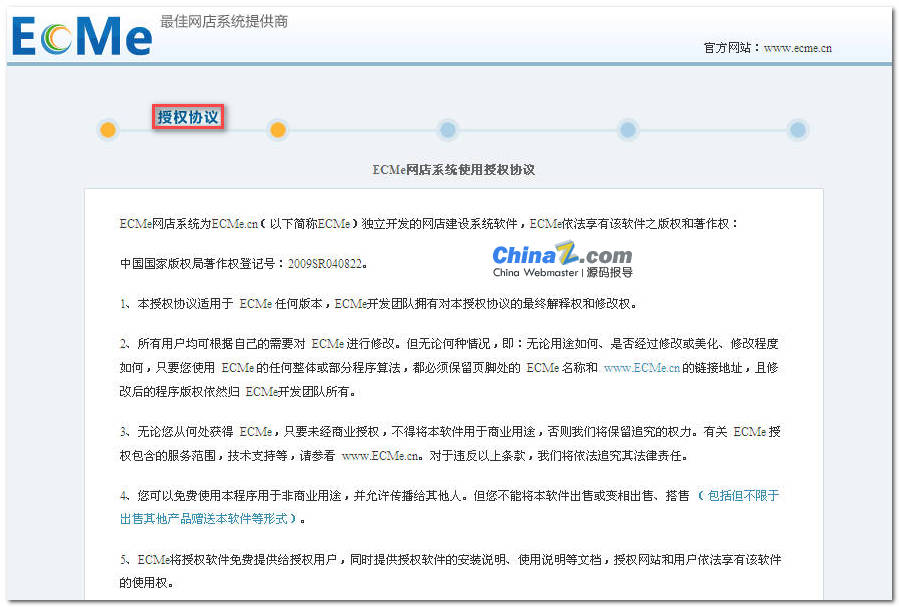Select the second orange step dot
This screenshot has height=607, width=899.
(x=277, y=130)
